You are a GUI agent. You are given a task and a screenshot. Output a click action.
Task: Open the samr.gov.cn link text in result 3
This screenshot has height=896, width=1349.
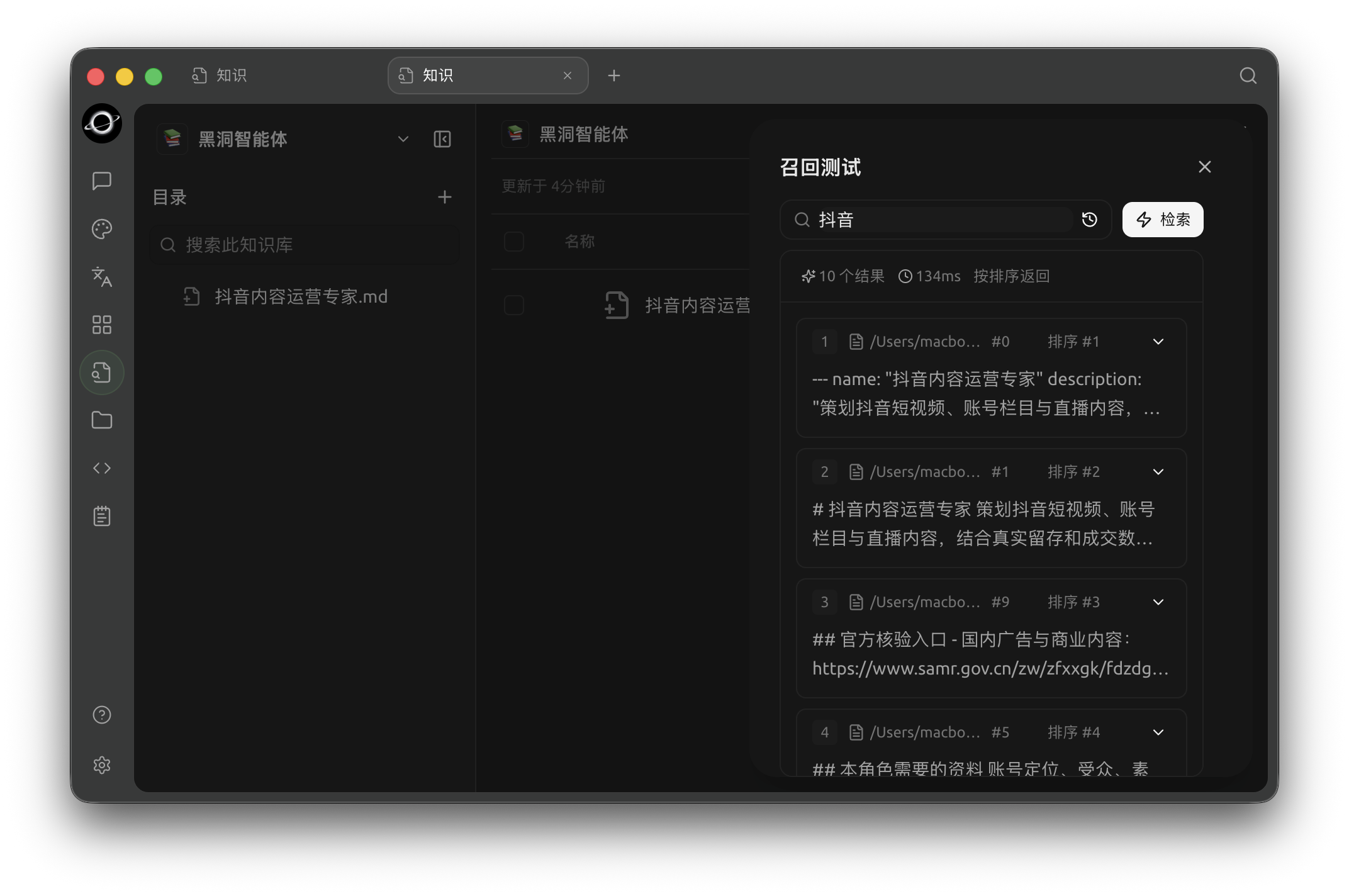tap(990, 668)
